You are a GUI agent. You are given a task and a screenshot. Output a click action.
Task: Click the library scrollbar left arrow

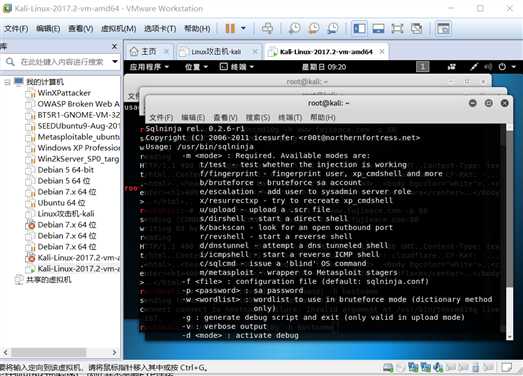coord(5,352)
